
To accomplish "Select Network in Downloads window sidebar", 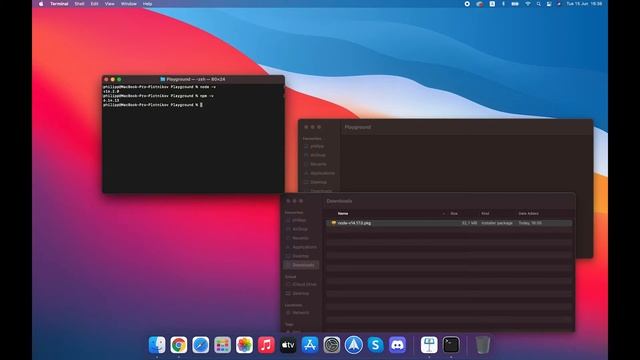I will 300,313.
